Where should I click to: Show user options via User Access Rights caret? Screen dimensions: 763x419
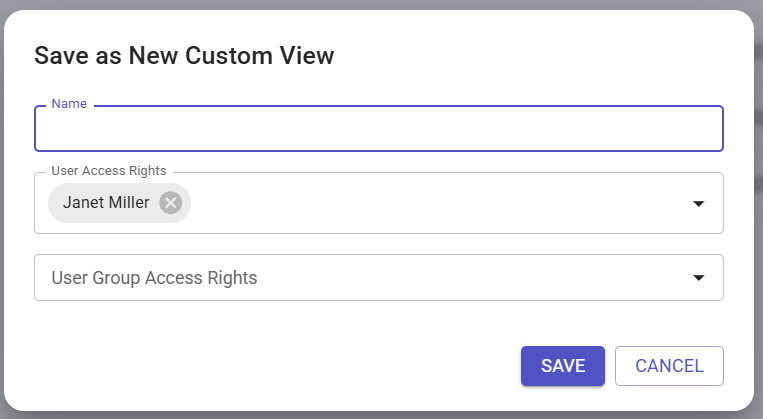coord(698,203)
